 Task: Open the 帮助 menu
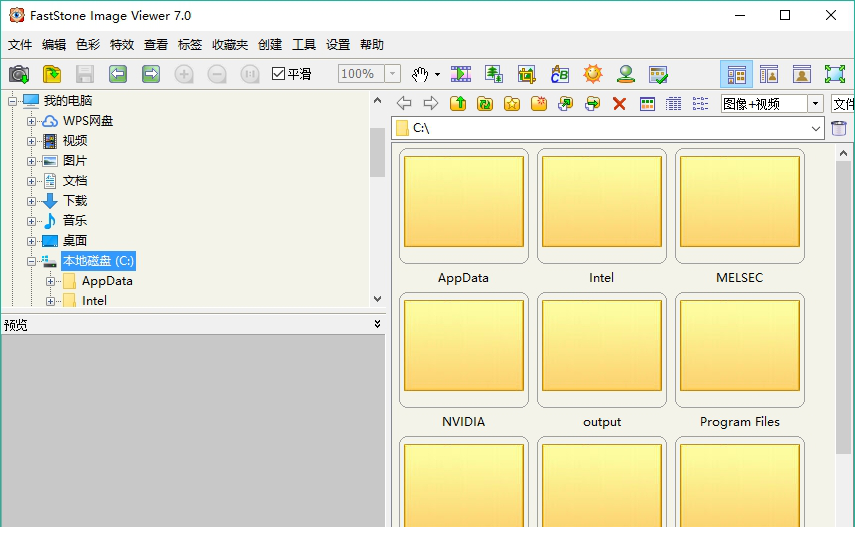pos(371,45)
